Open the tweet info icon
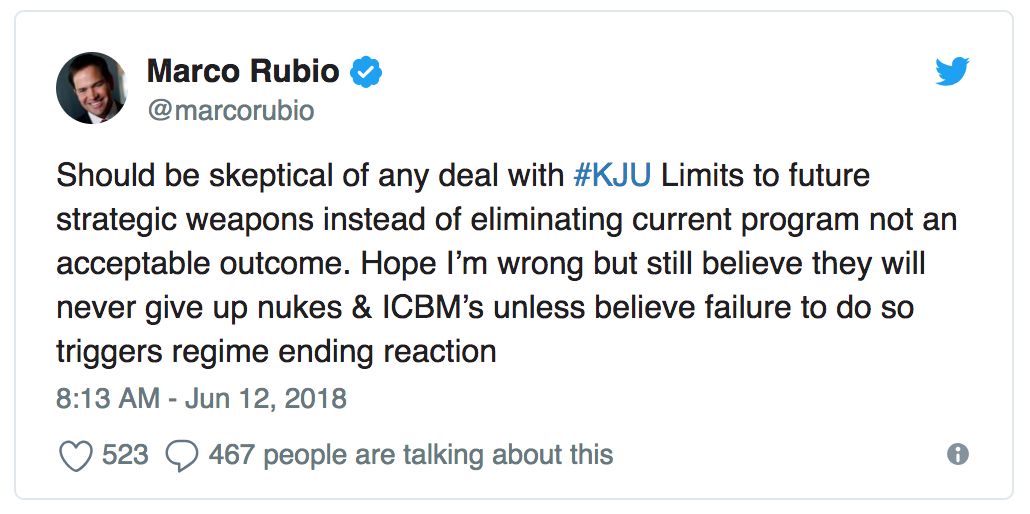 (958, 454)
